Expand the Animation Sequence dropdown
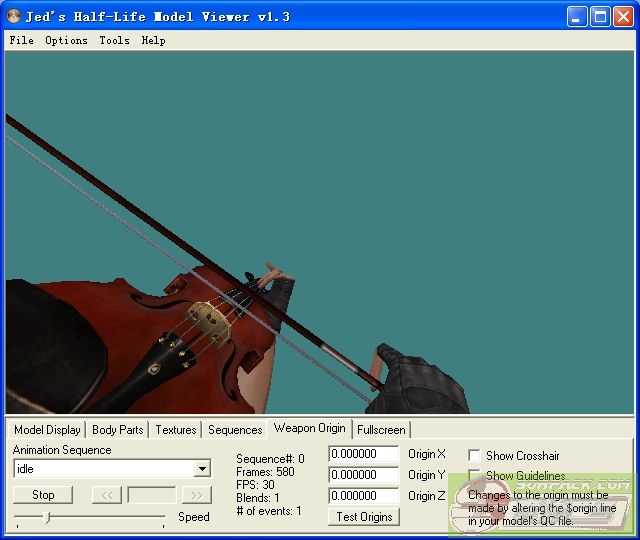This screenshot has width=640, height=540. click(x=203, y=469)
